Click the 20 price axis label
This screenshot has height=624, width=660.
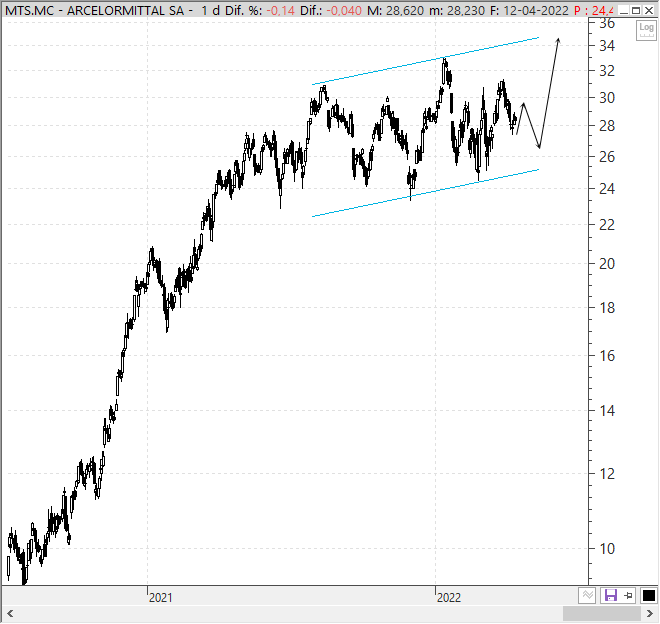(x=607, y=264)
